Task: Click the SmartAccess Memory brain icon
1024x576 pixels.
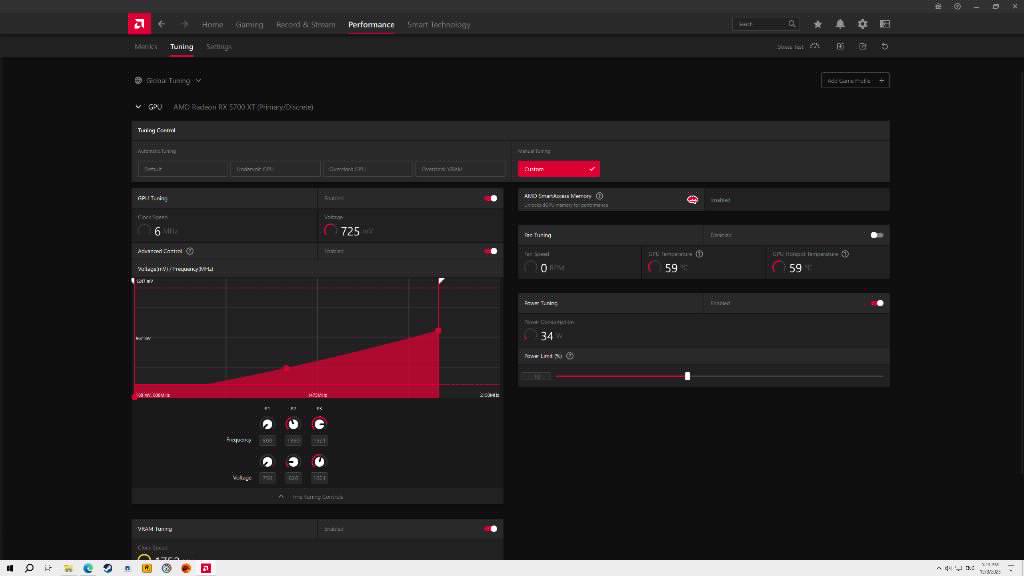Action: coord(692,199)
